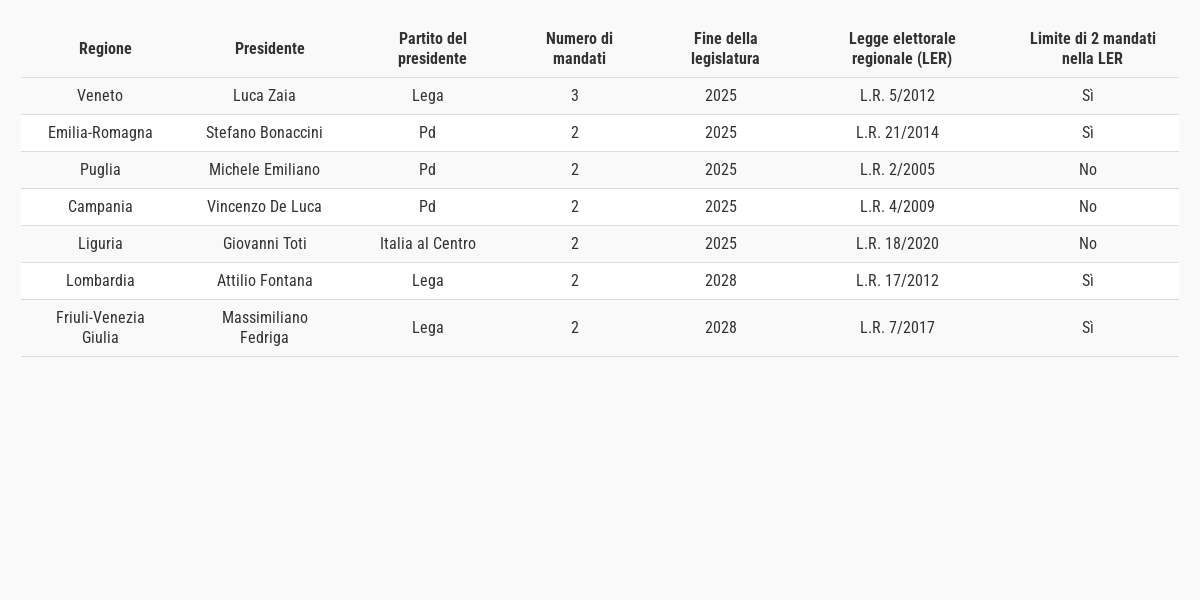Select the Friuli-Venezia Giulia cell

point(100,328)
